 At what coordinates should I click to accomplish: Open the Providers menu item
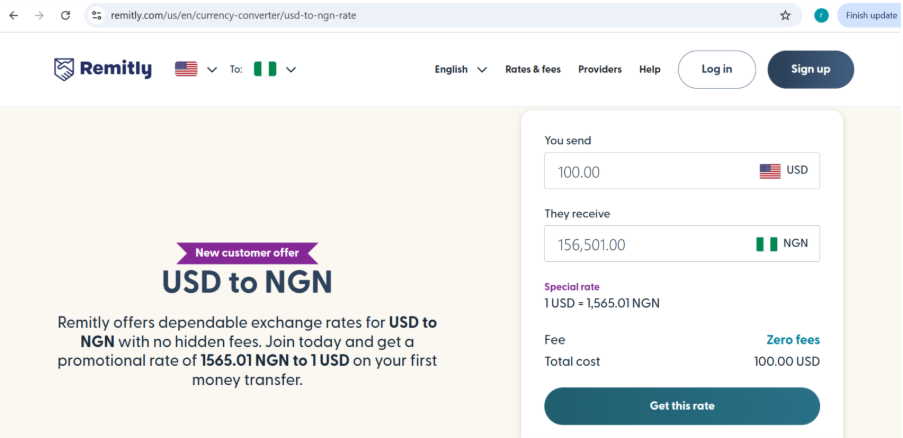click(x=600, y=69)
